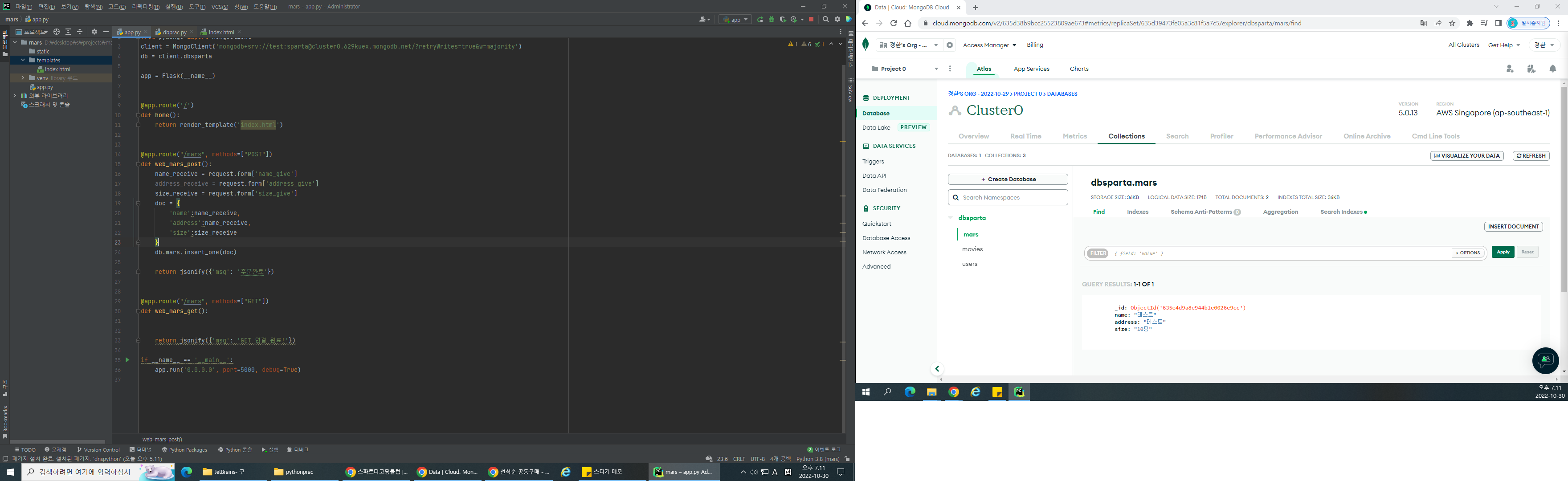Open the Event Log in status bar
This screenshot has height=481, width=1568.
coord(824,450)
